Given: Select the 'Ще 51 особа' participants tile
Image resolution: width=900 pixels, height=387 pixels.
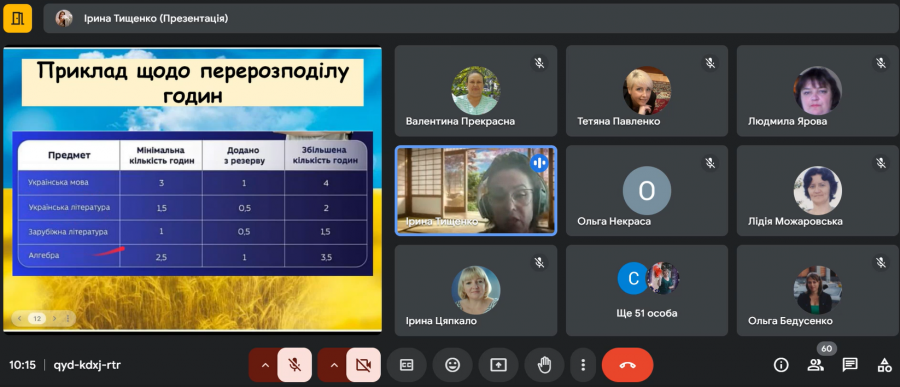Looking at the screenshot, I should tap(647, 290).
